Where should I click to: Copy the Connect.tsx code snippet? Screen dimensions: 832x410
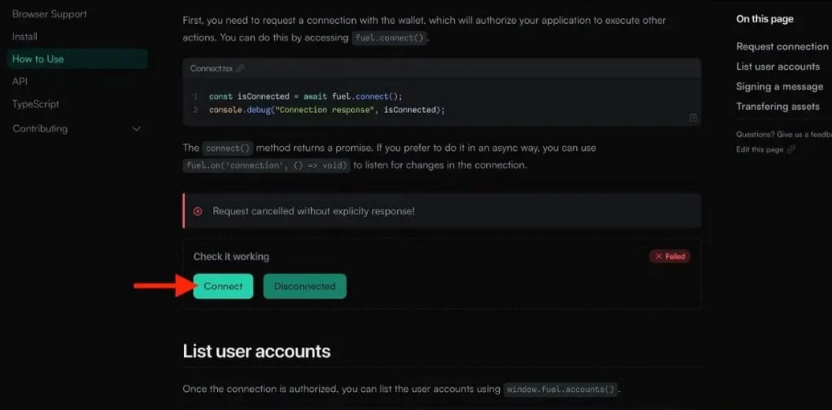click(693, 118)
